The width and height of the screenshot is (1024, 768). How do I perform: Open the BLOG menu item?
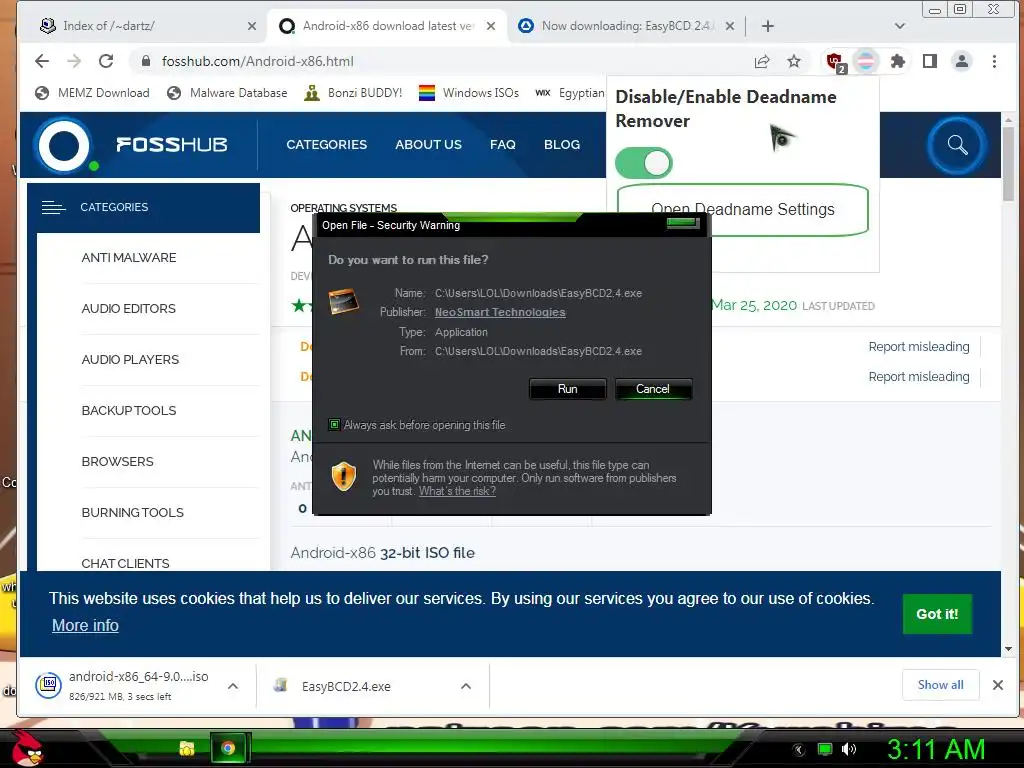click(x=562, y=144)
